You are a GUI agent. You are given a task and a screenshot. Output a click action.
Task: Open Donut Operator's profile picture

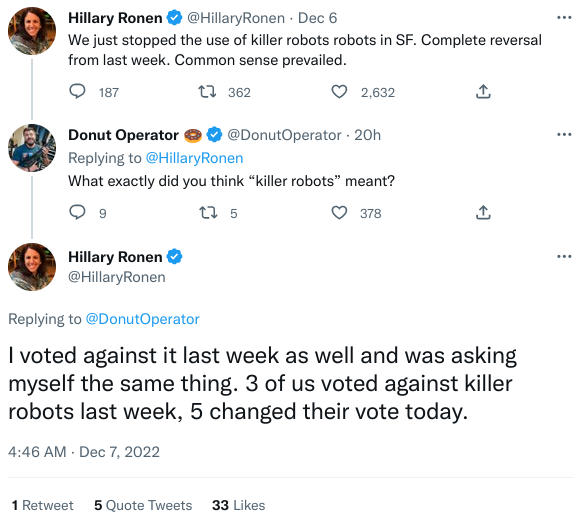[x=32, y=148]
